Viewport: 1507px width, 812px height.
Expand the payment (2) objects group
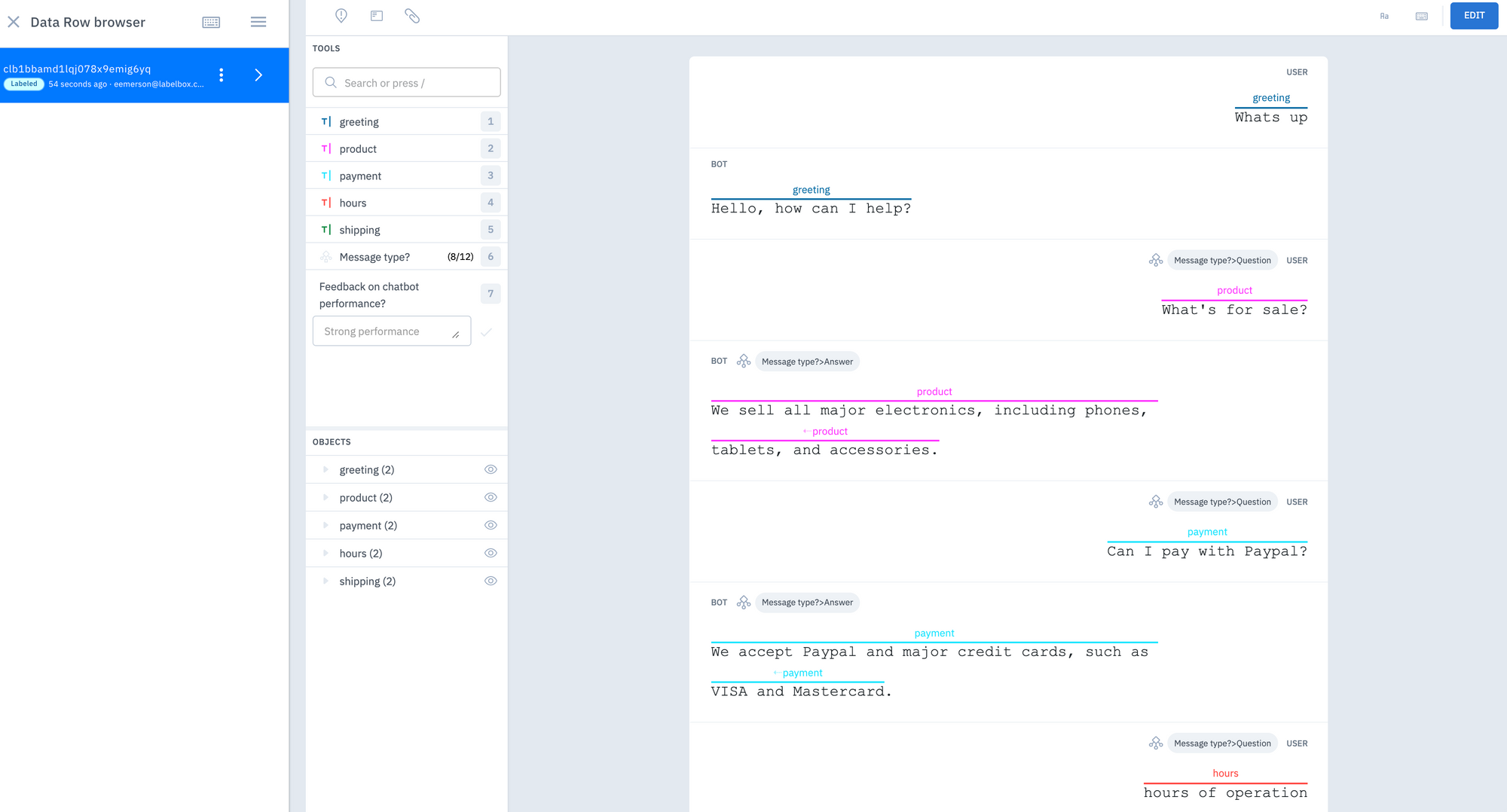pyautogui.click(x=326, y=525)
